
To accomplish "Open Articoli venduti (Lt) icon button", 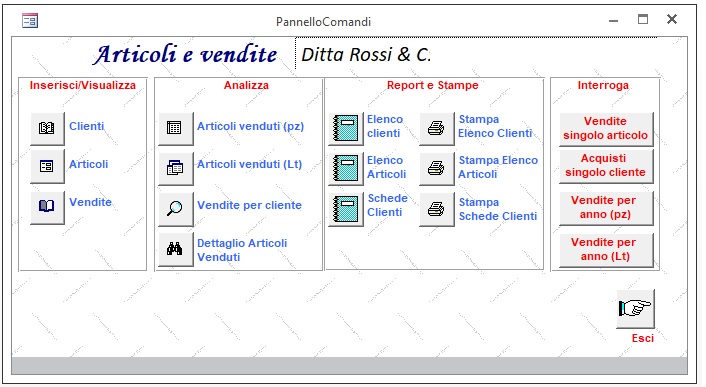I will [176, 168].
